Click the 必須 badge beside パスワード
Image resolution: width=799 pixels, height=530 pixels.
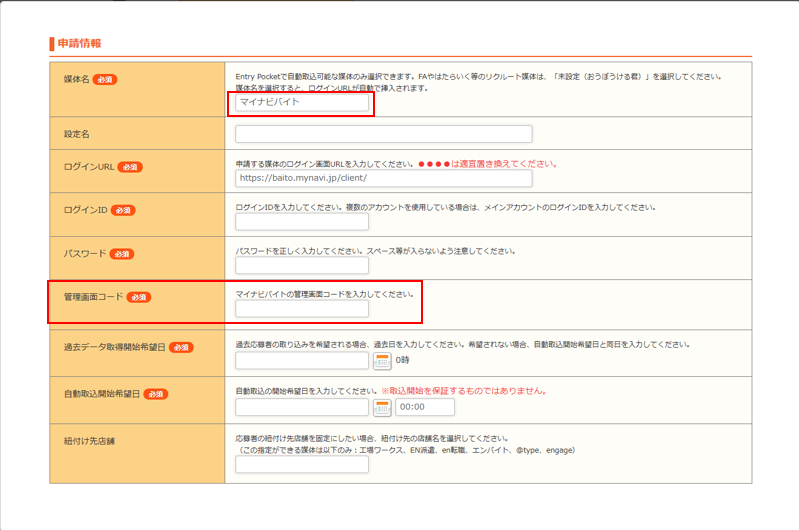(x=122, y=254)
